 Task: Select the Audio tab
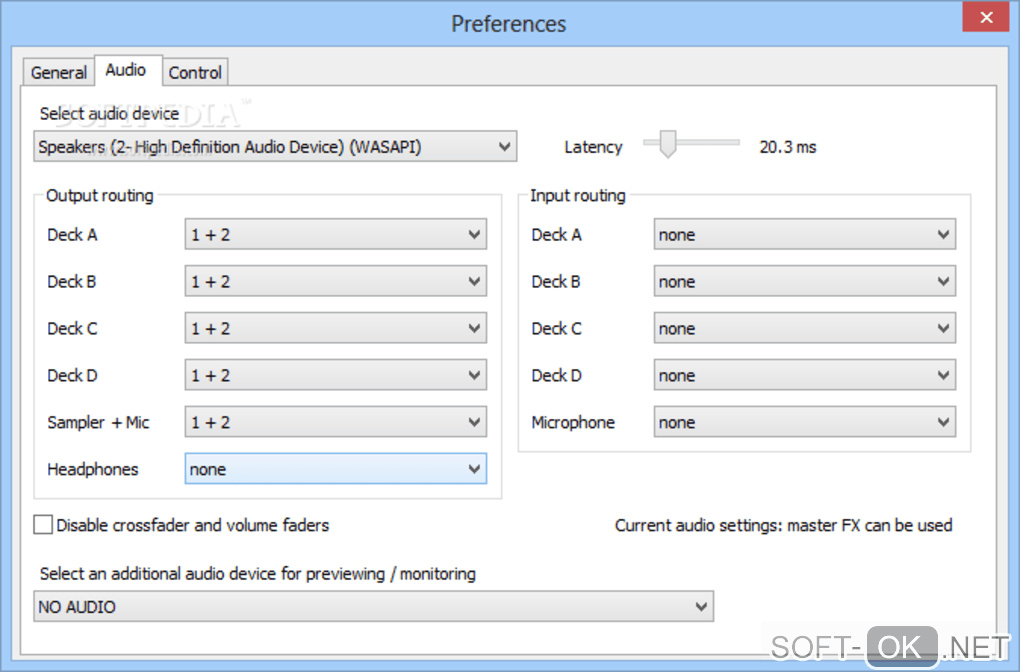126,70
